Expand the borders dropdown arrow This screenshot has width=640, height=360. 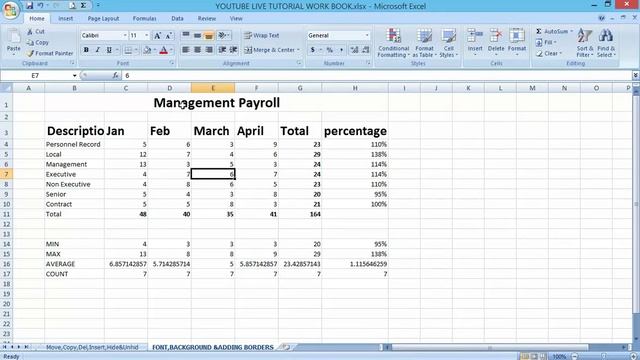click(136, 50)
